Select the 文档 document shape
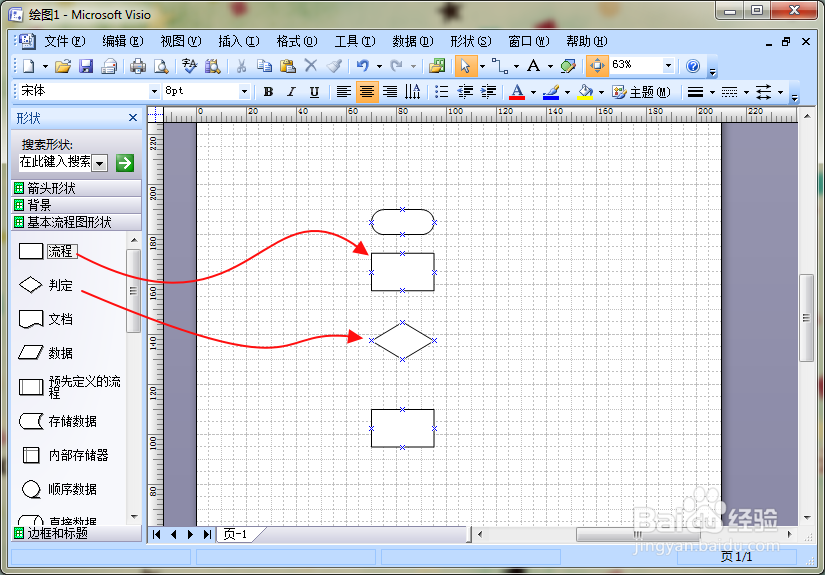This screenshot has width=825, height=575. point(46,319)
